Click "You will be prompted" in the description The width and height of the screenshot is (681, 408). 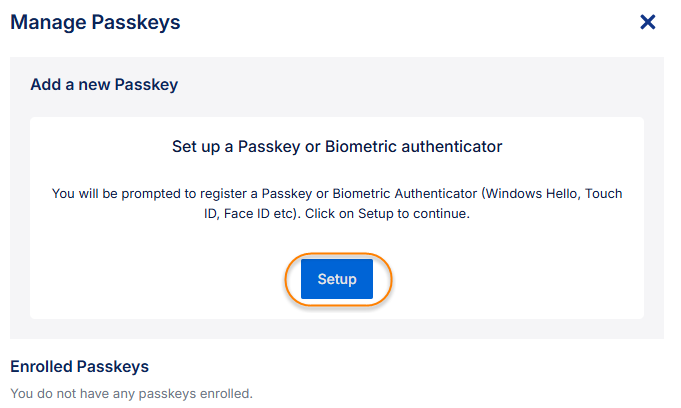[113, 192]
